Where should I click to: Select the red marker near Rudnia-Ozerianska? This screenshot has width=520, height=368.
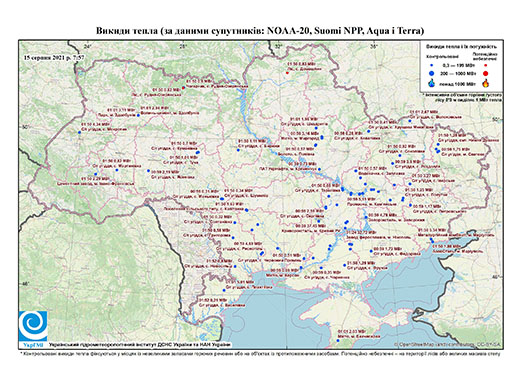[x=183, y=88]
